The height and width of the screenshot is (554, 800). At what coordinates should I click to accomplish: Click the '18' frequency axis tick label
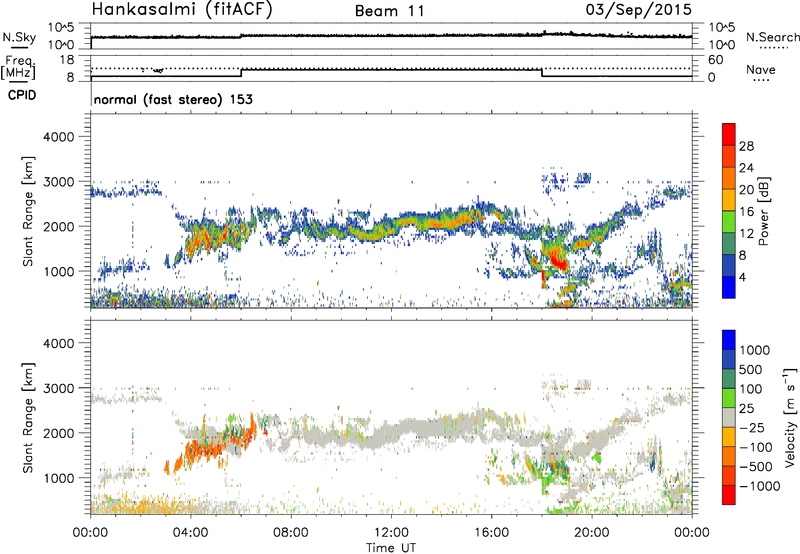pyautogui.click(x=67, y=60)
